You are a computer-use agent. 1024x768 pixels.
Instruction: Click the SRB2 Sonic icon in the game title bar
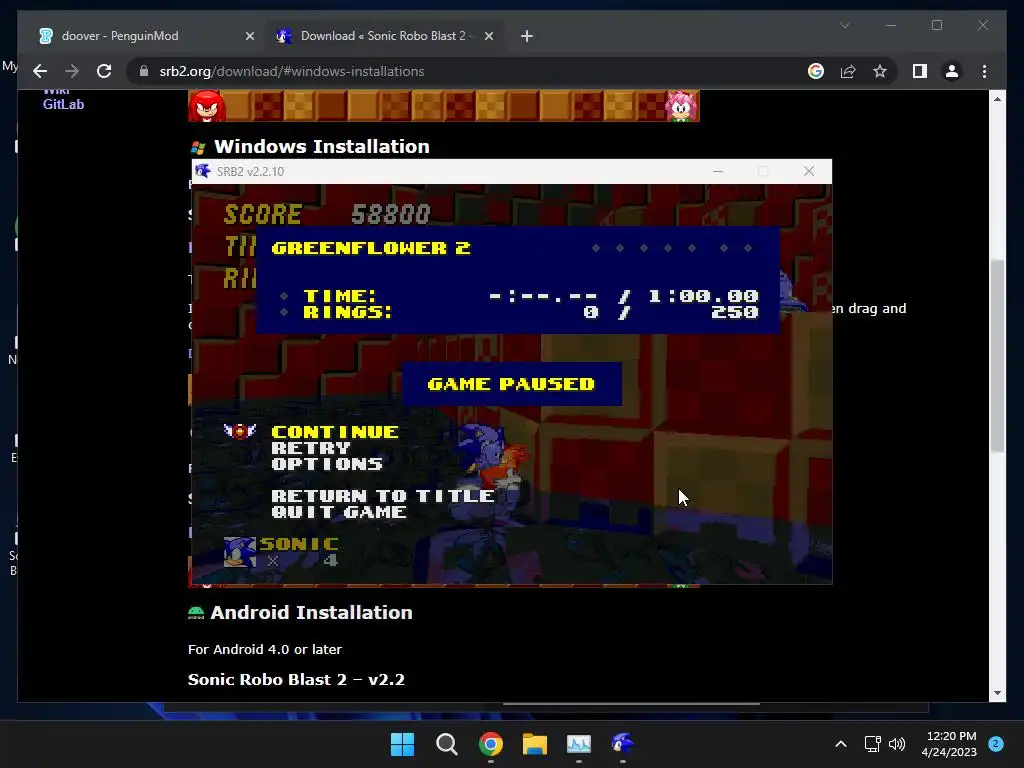[202, 171]
